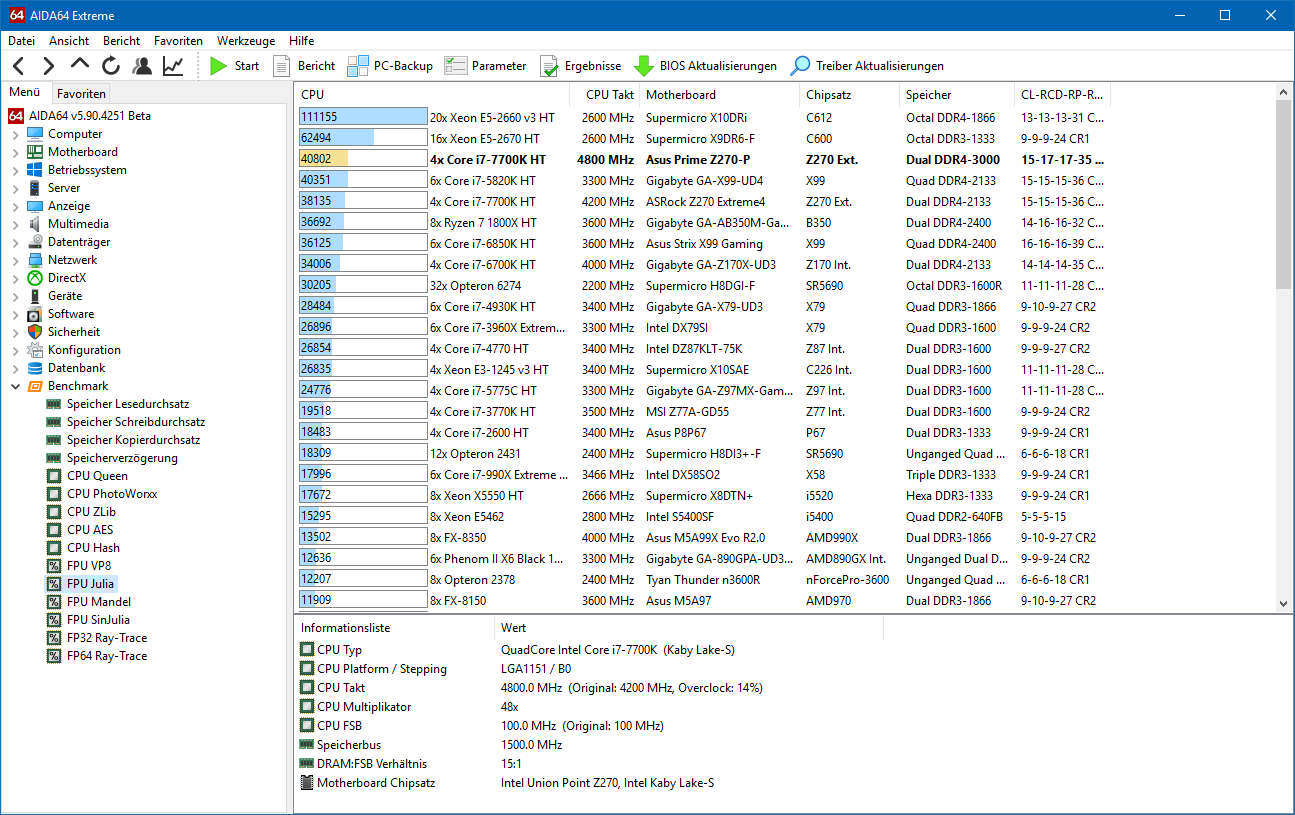Select the Multimedia speaker icon
Screen dimensions: 1295x815
[x=36, y=224]
